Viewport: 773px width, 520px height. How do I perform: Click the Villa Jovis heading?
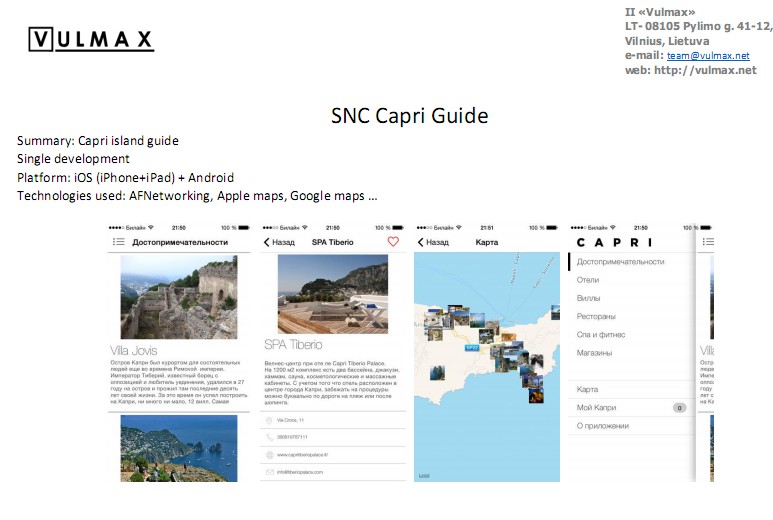(x=134, y=350)
